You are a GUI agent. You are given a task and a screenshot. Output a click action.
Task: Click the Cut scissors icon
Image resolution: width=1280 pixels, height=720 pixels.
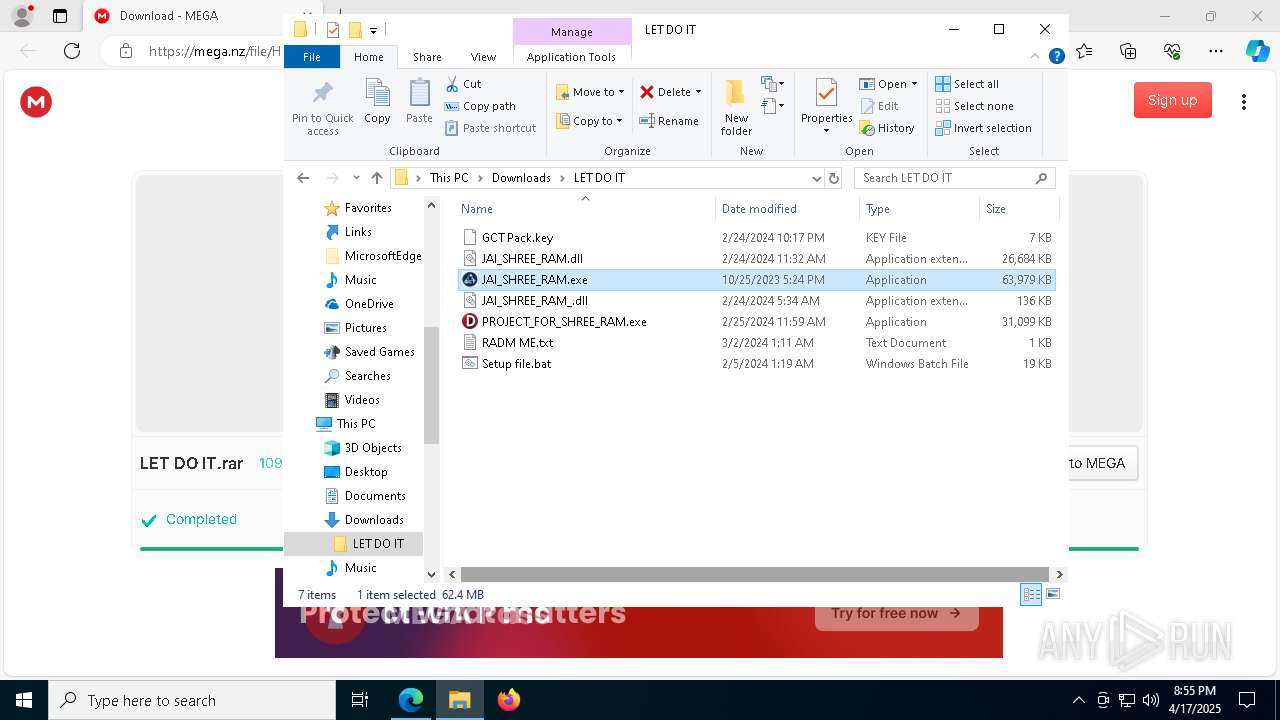452,84
